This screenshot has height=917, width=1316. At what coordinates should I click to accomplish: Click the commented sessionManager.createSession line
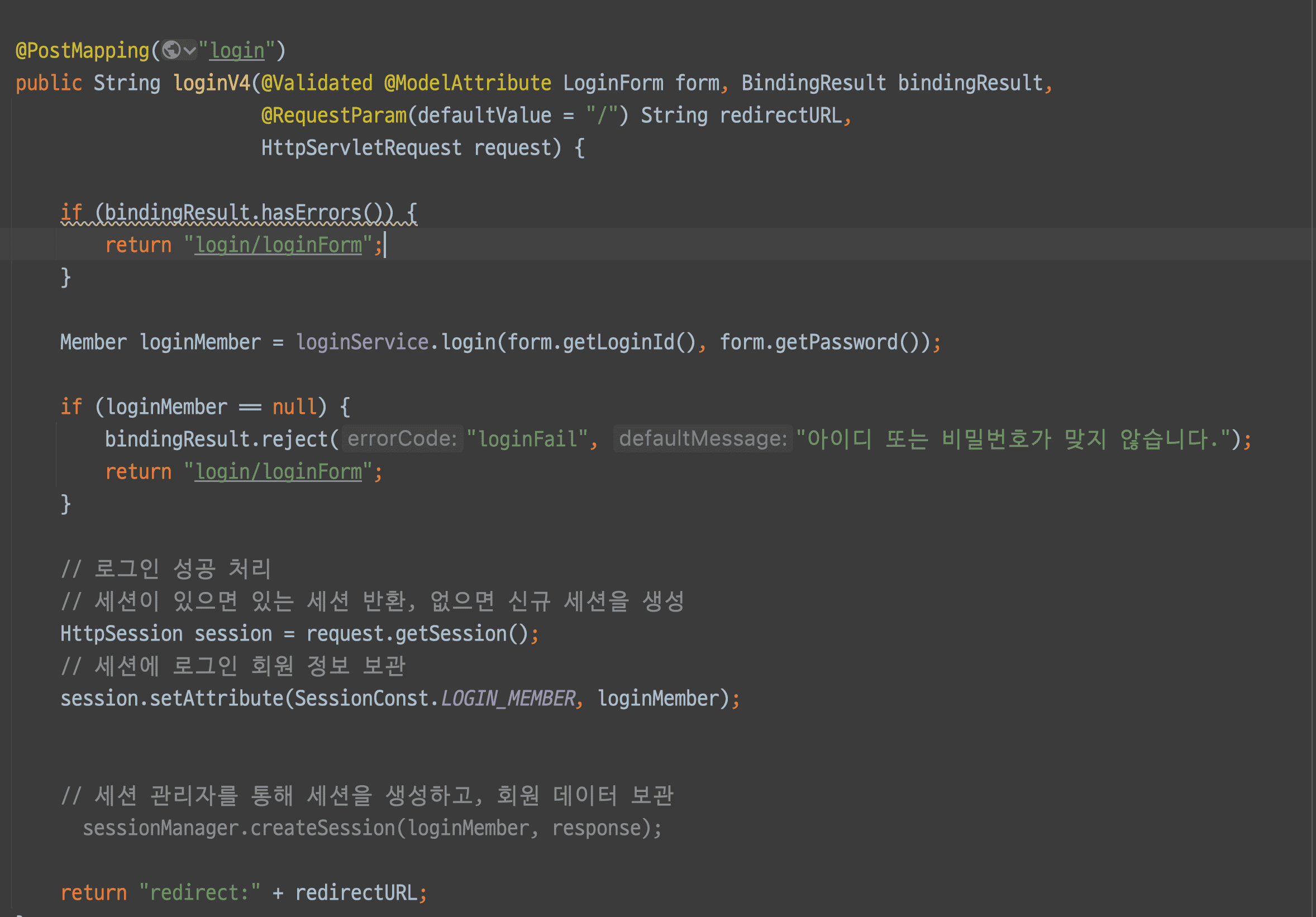(x=372, y=828)
